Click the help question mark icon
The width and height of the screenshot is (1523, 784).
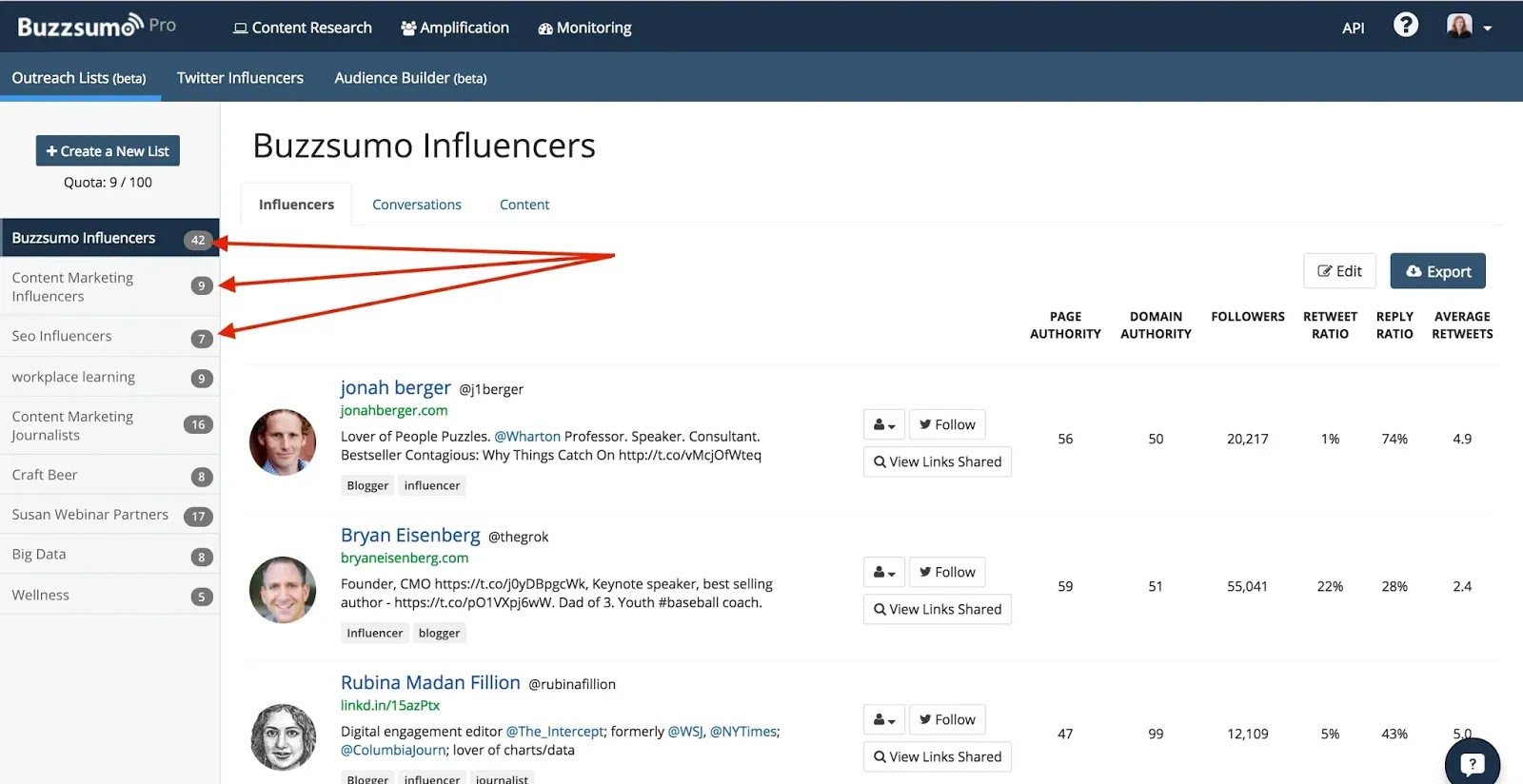click(1405, 26)
